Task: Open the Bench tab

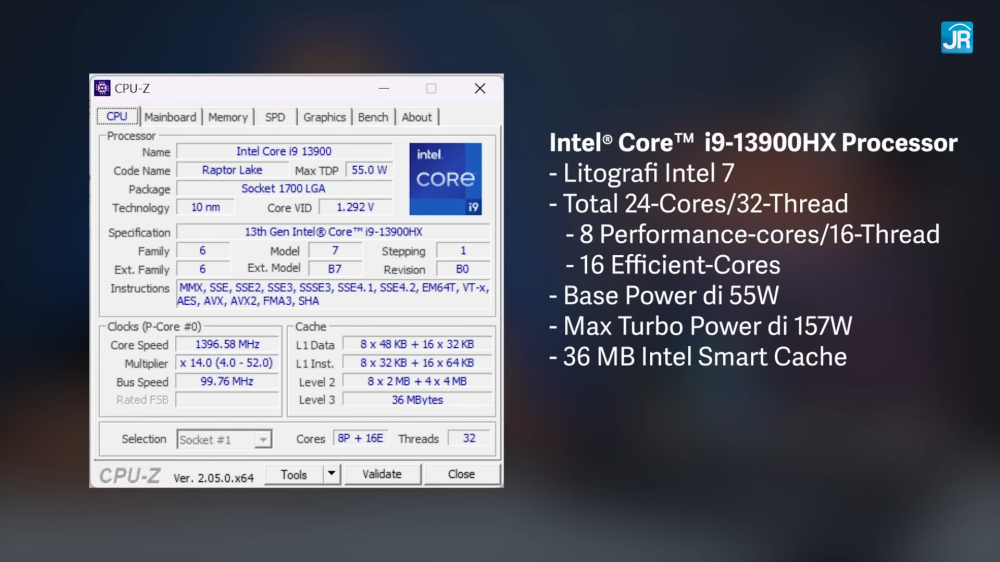Action: (373, 117)
